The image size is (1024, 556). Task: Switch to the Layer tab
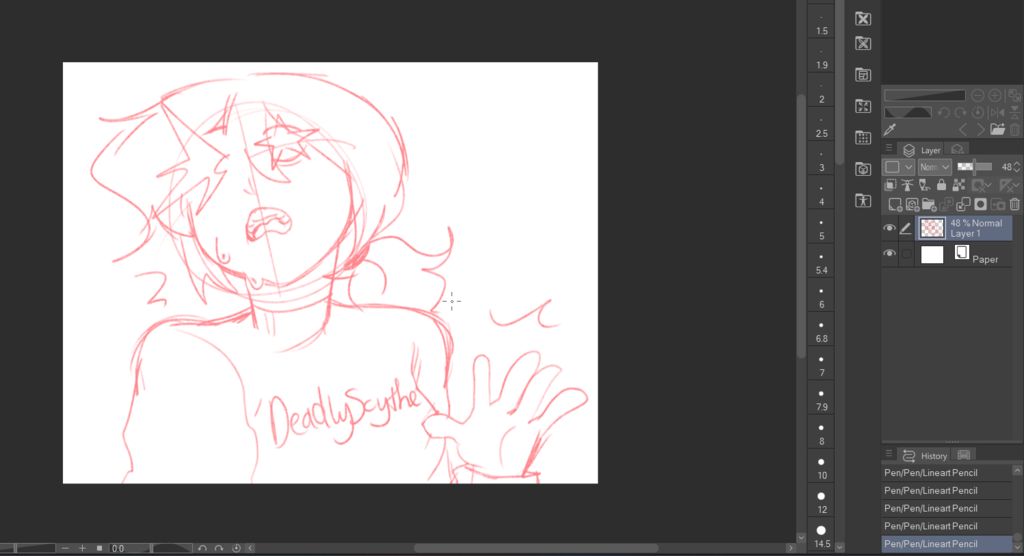pyautogui.click(x=922, y=150)
